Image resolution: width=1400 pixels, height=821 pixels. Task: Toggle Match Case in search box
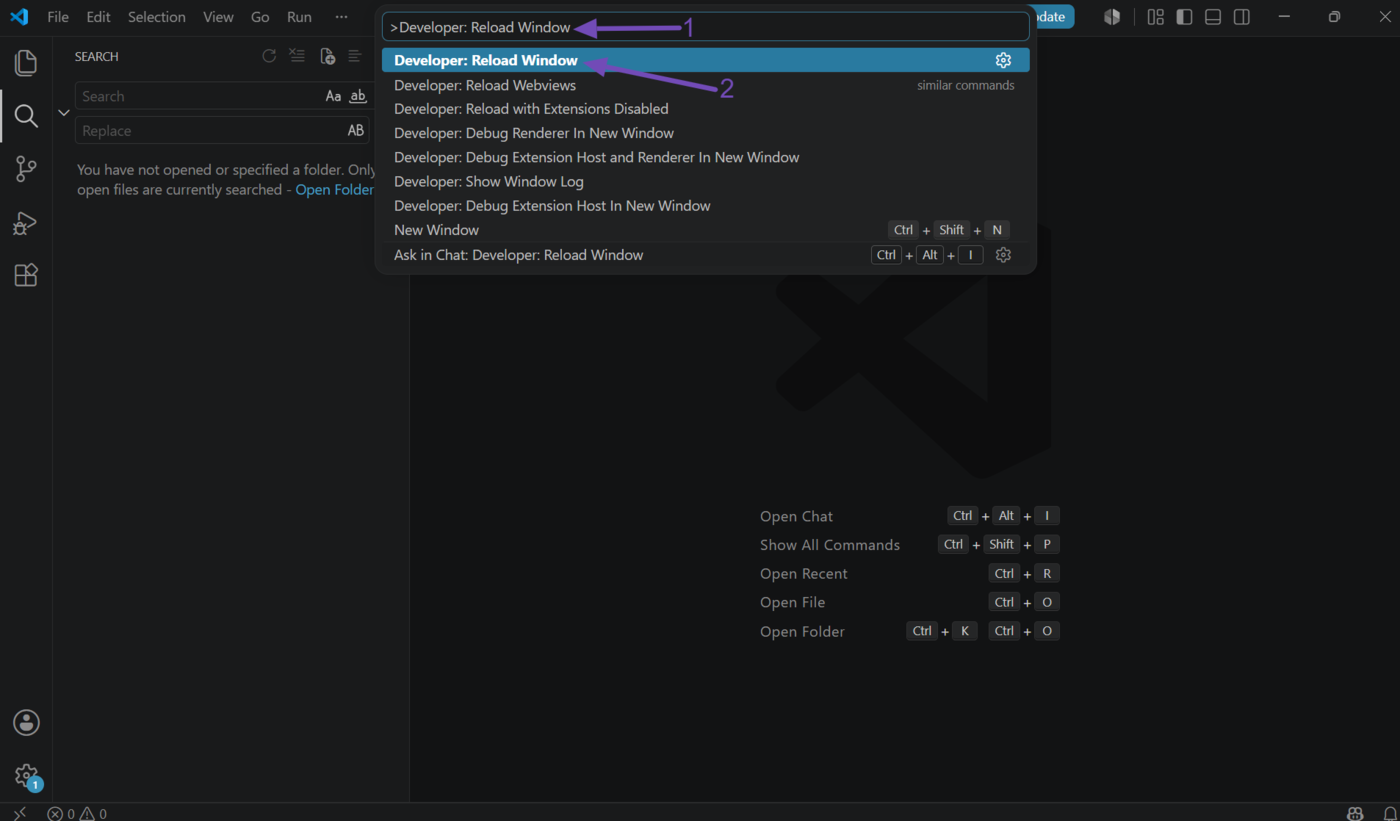tap(333, 96)
